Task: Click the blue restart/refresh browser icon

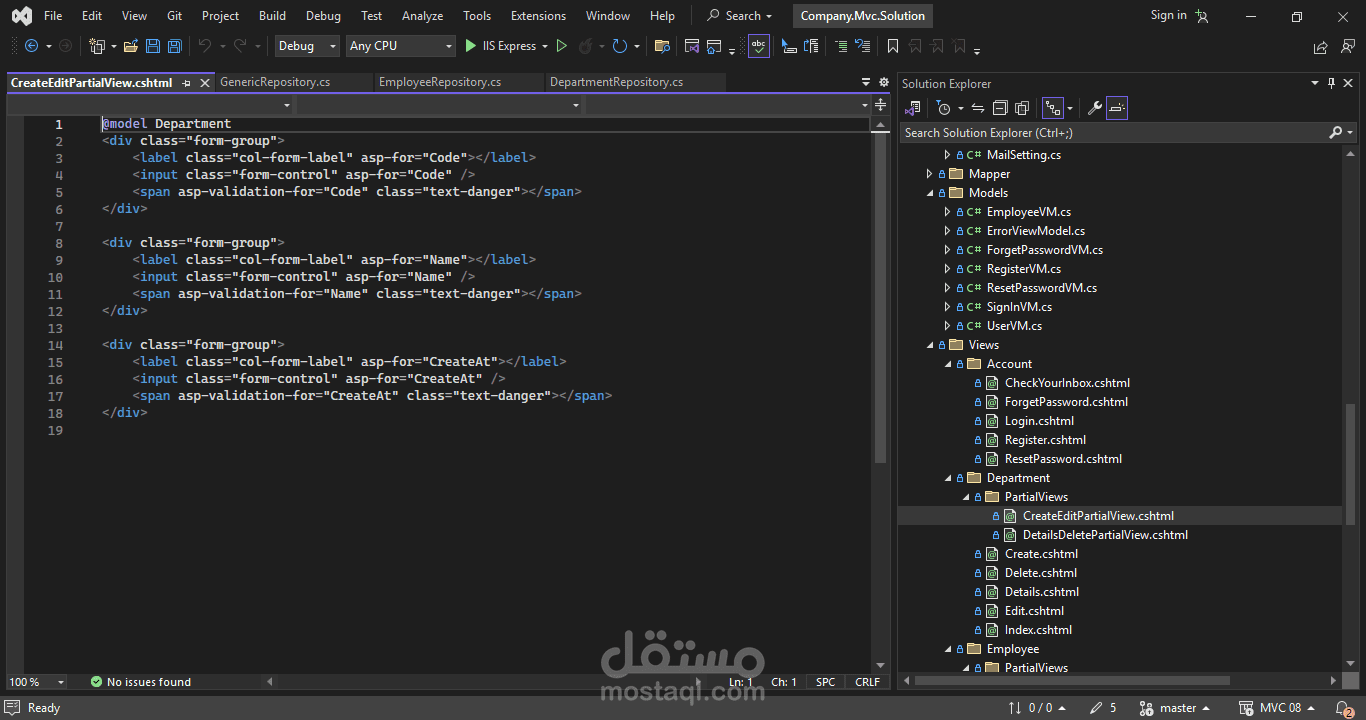Action: pos(620,46)
